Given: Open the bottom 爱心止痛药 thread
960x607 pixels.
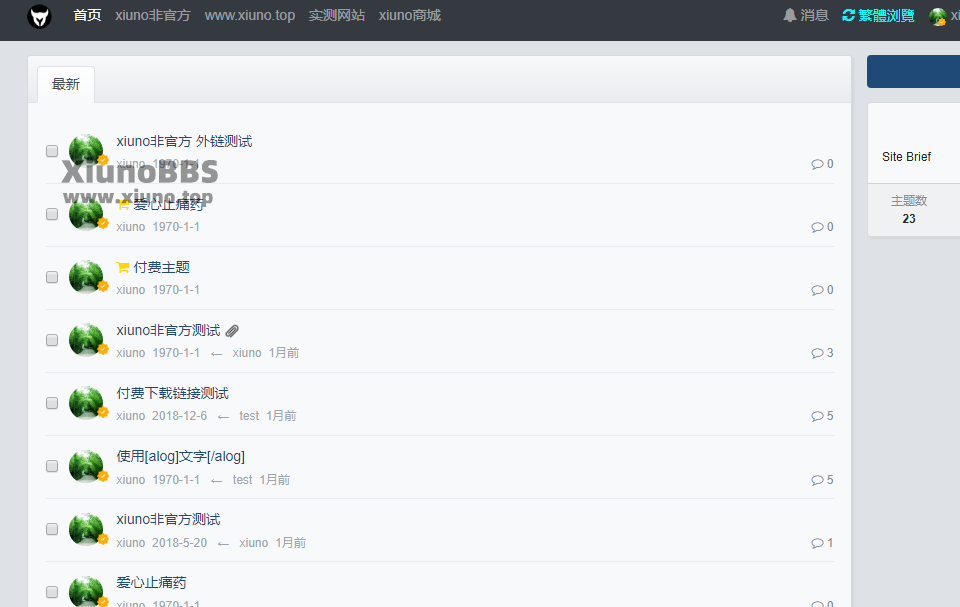Looking at the screenshot, I should point(151,582).
